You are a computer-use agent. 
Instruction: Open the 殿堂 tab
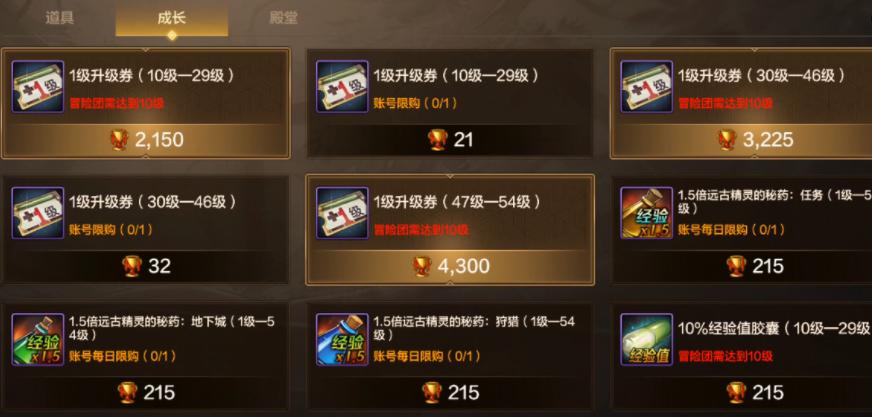coord(283,18)
